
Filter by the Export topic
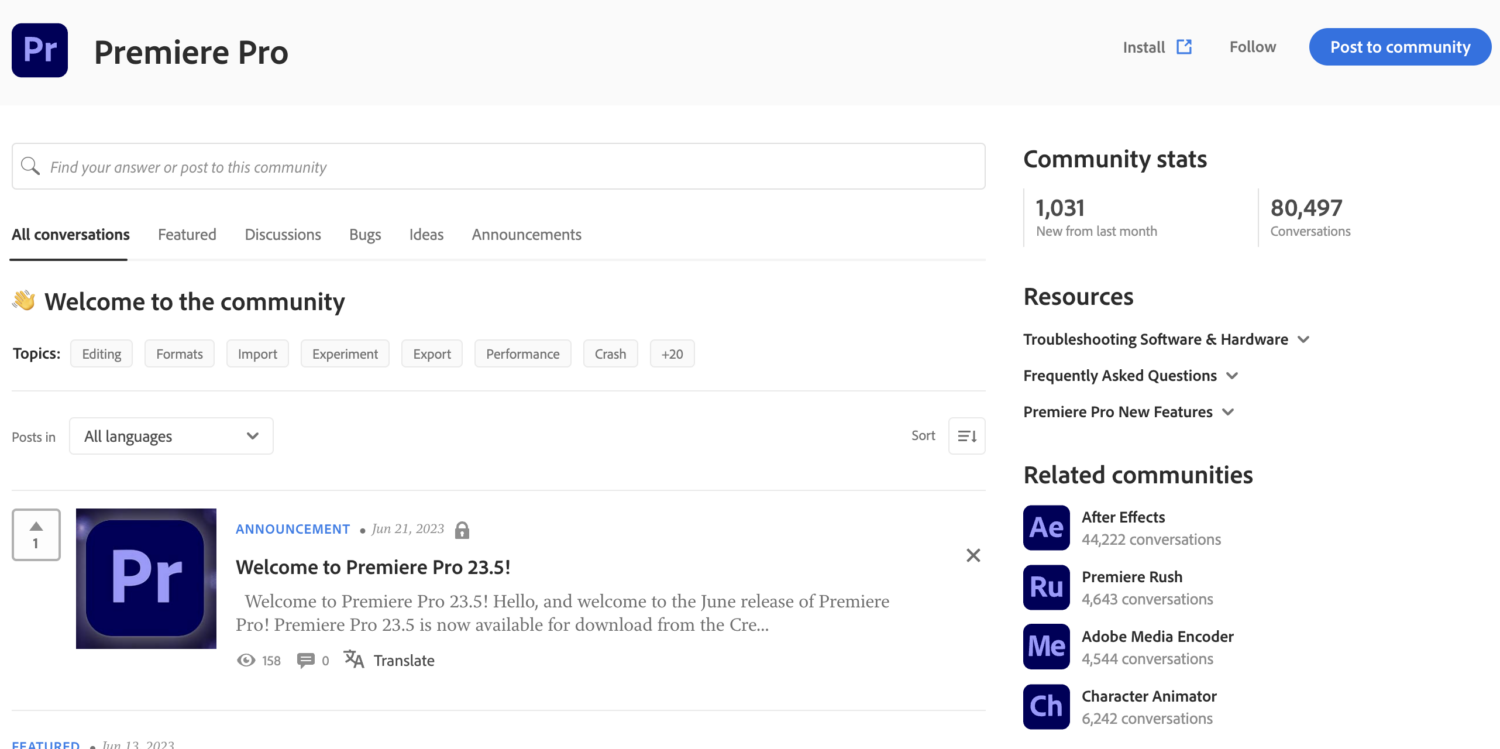pos(432,354)
